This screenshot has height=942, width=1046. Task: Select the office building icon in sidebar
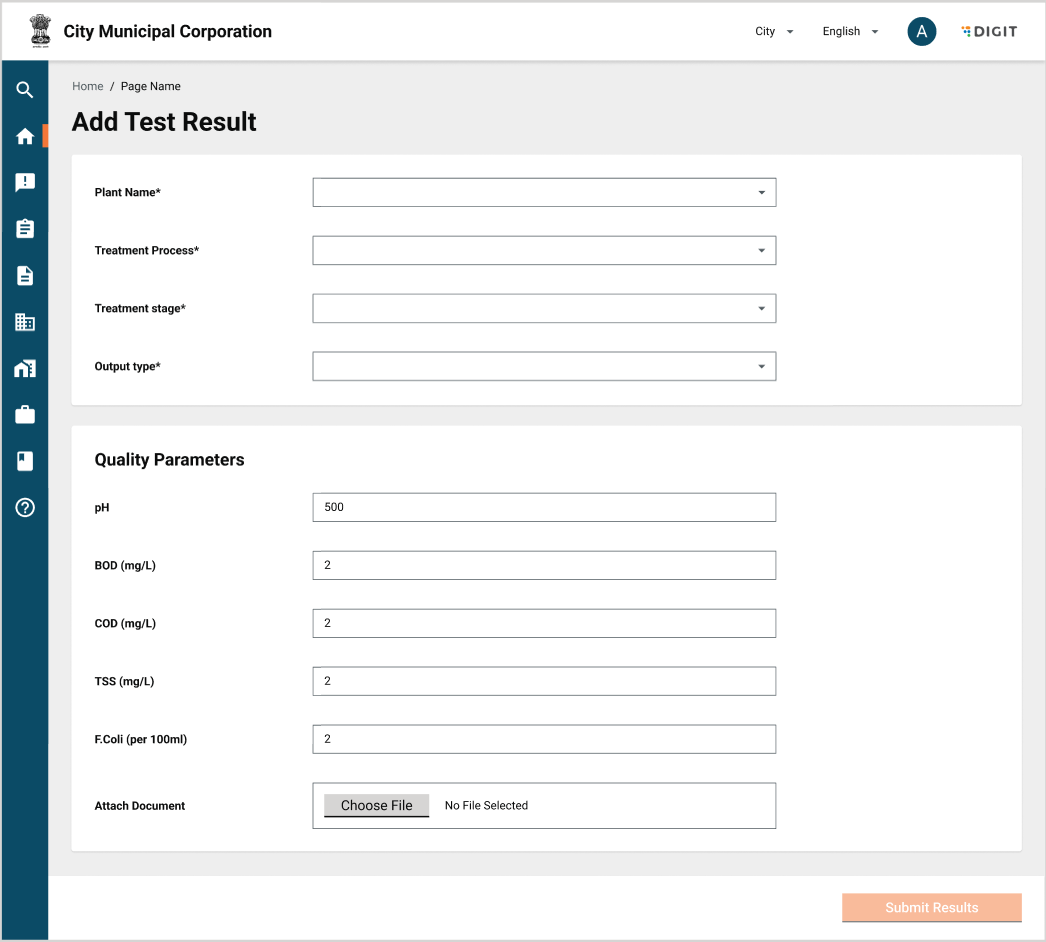tap(25, 322)
